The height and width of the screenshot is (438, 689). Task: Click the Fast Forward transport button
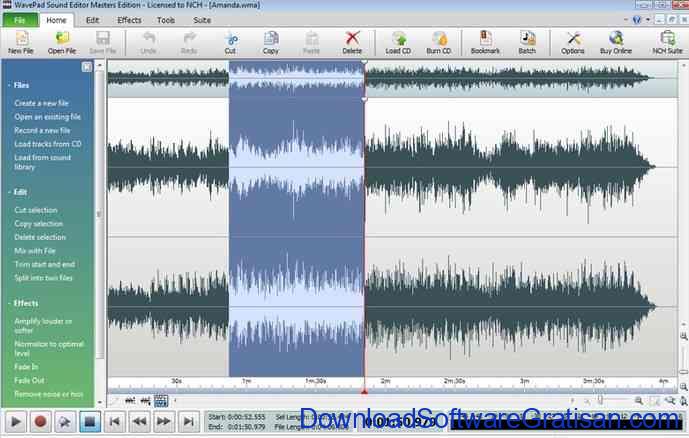pyautogui.click(x=164, y=422)
